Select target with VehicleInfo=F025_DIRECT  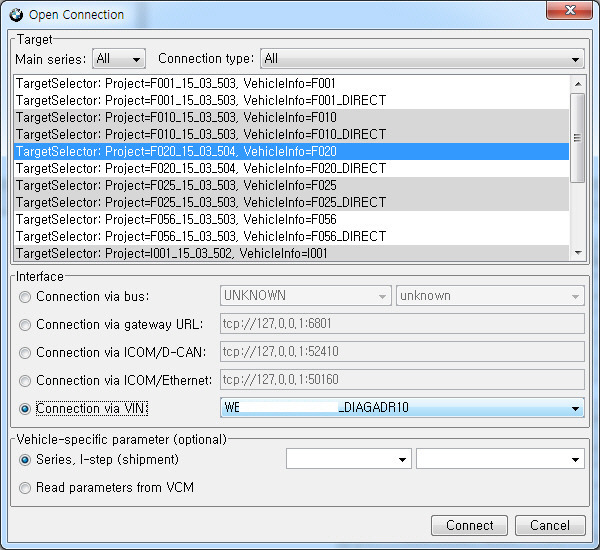click(291, 202)
